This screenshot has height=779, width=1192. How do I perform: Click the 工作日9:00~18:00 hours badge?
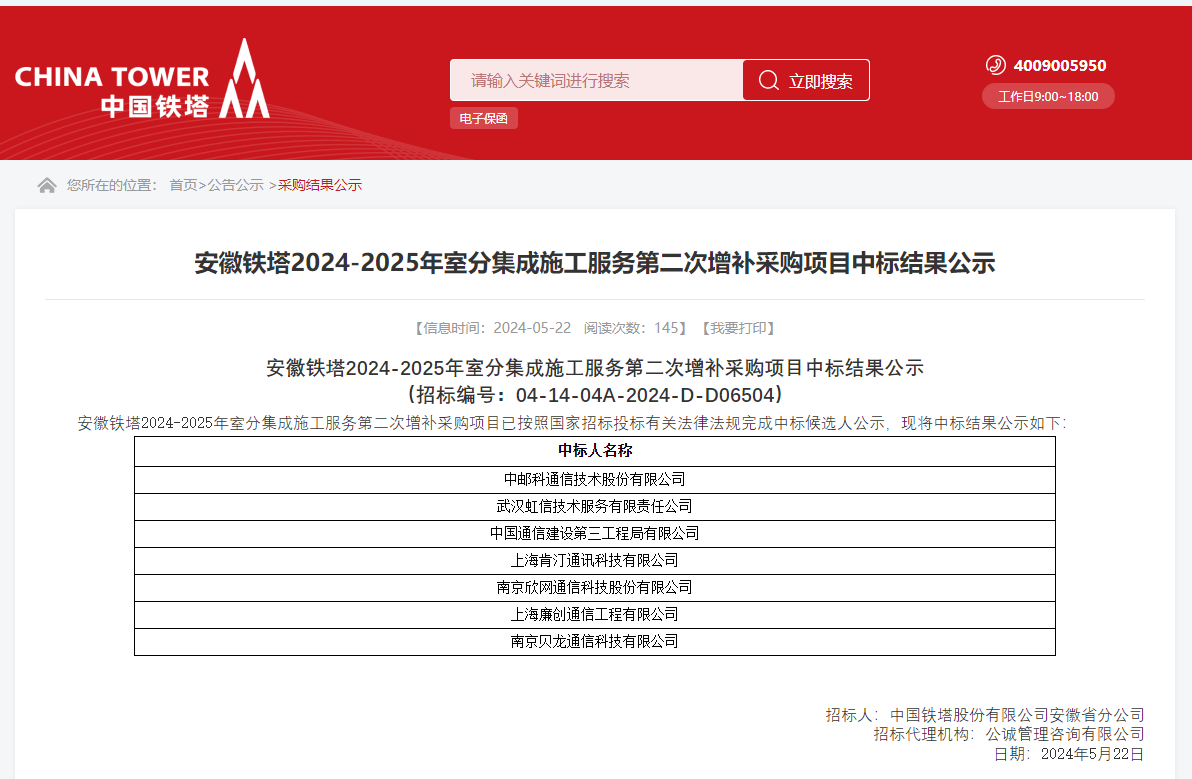[1047, 97]
